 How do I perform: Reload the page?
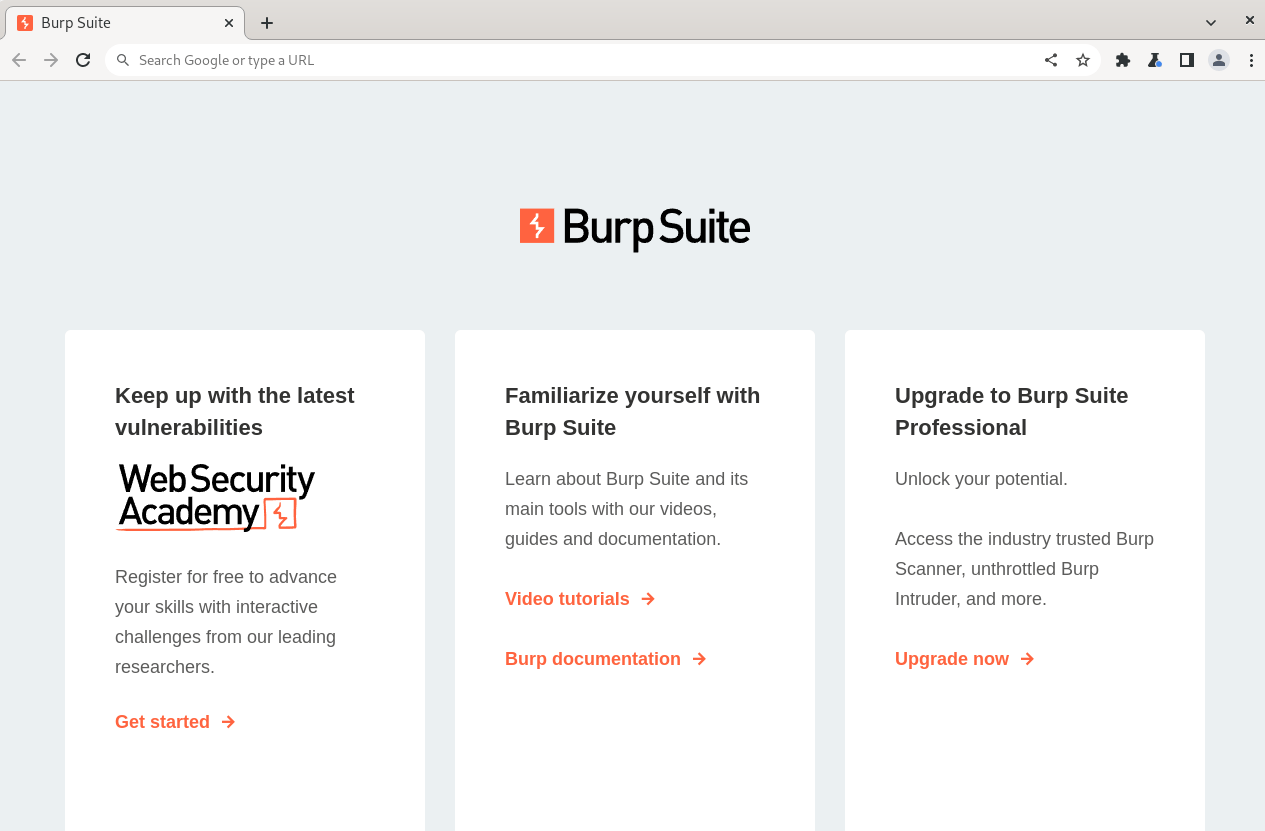[x=83, y=60]
